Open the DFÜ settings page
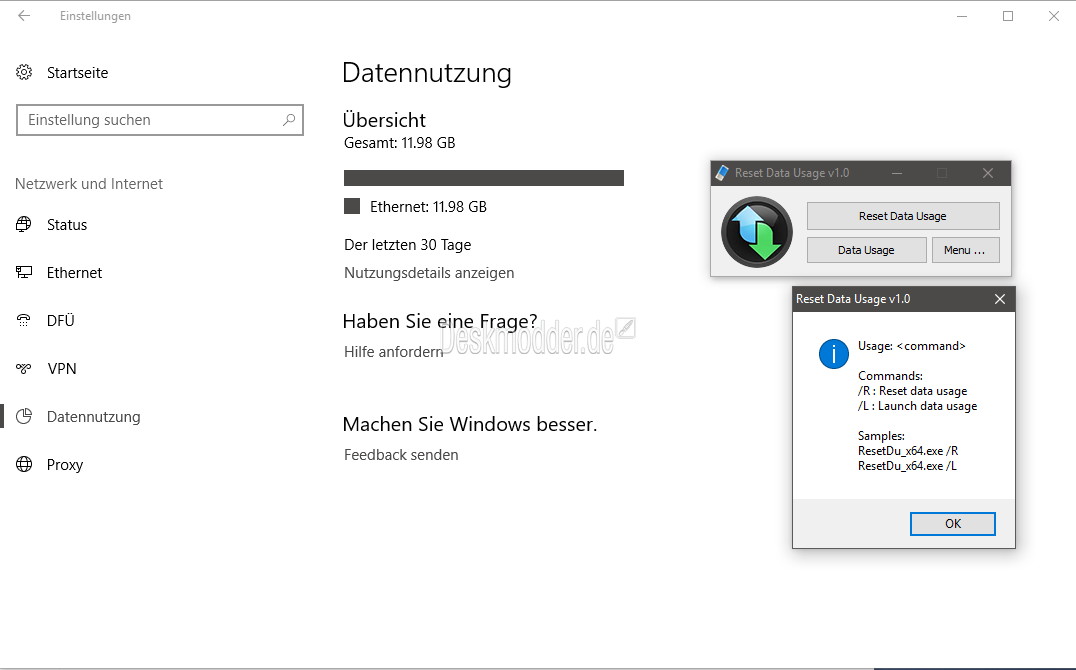 (60, 321)
